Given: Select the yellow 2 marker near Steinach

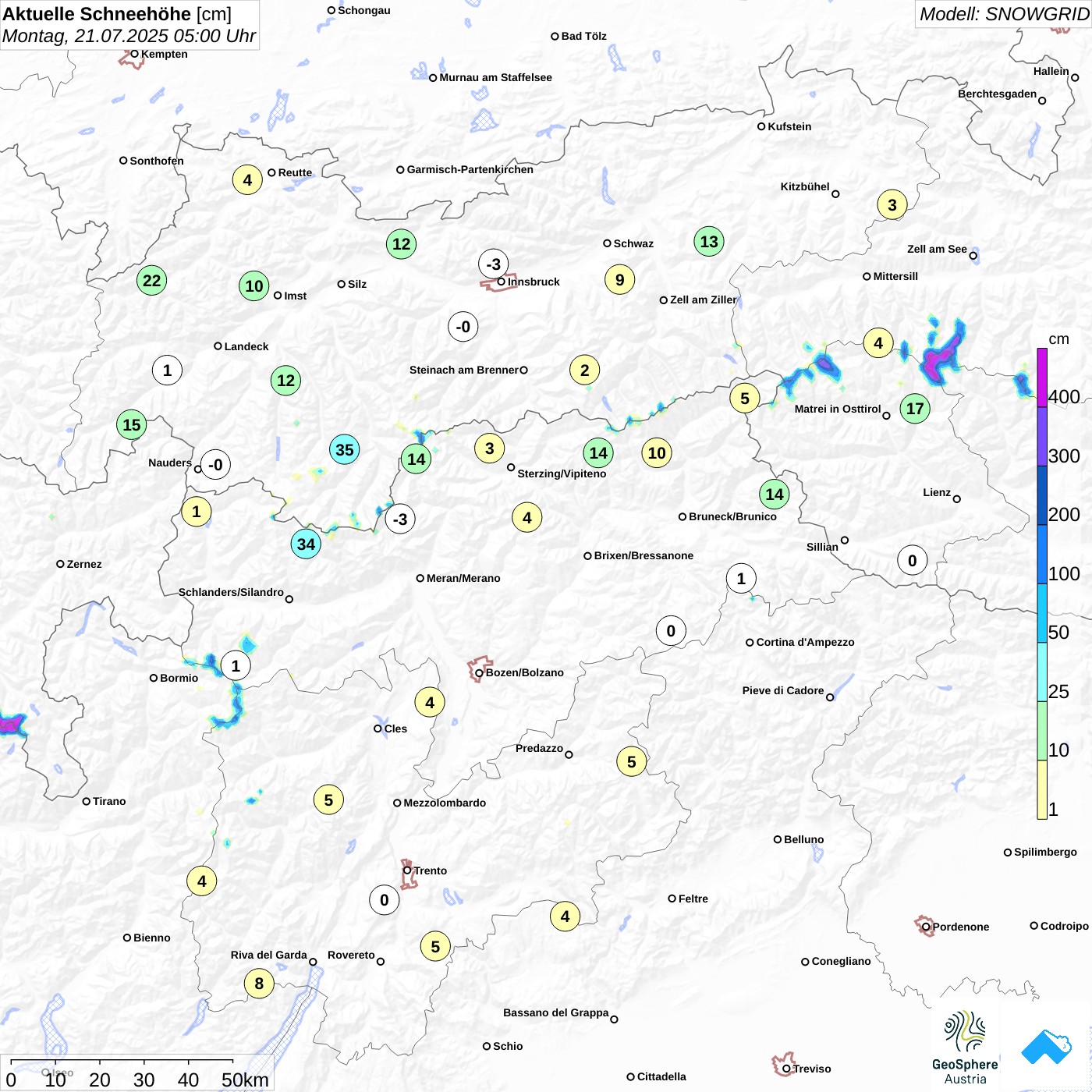Looking at the screenshot, I should [584, 370].
